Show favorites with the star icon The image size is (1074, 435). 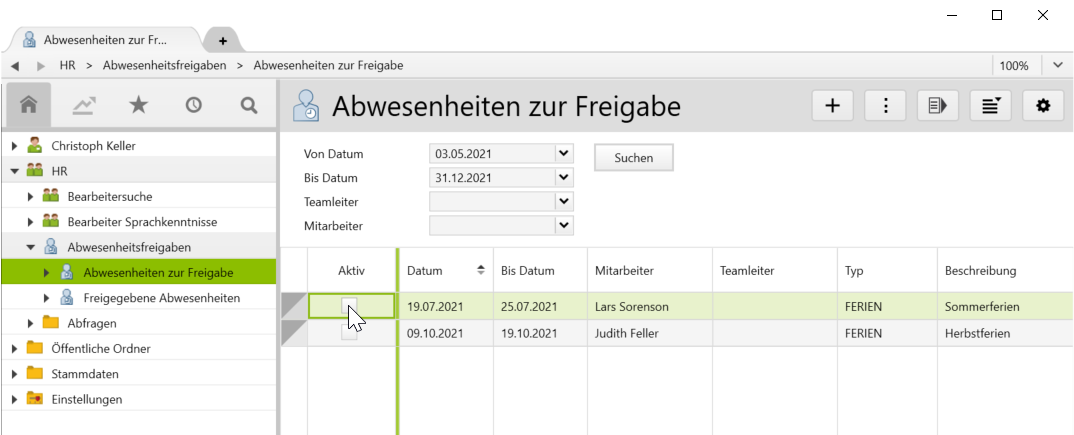(139, 105)
